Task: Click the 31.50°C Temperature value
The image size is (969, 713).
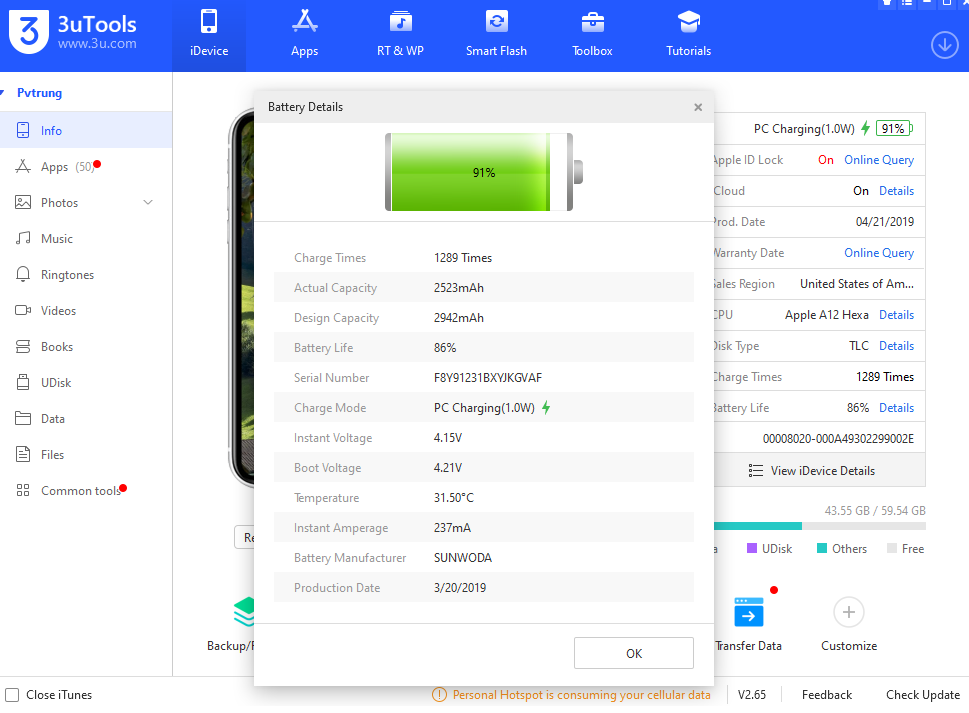Action: [454, 498]
